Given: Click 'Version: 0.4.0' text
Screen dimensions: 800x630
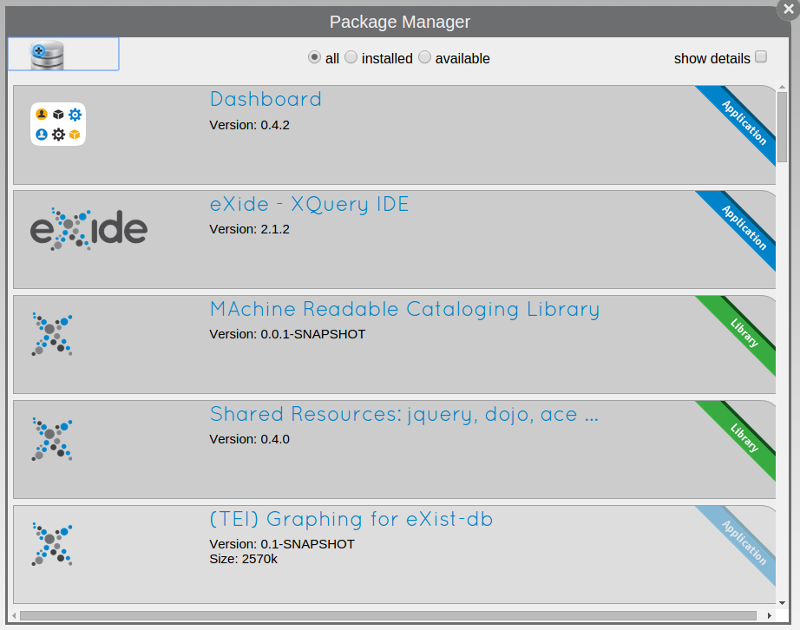Looking at the screenshot, I should click(x=249, y=439).
